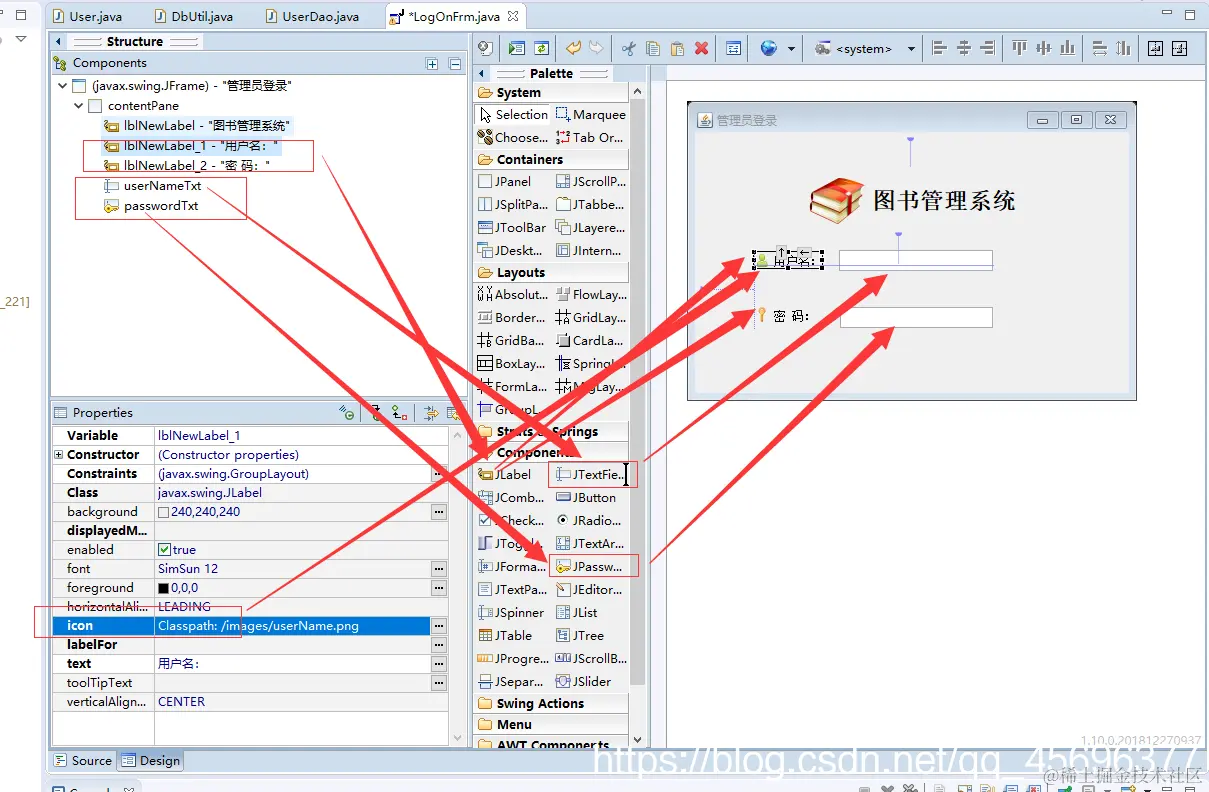The width and height of the screenshot is (1209, 792).
Task: Close the LogOnFrm.java tab
Action: click(x=513, y=16)
